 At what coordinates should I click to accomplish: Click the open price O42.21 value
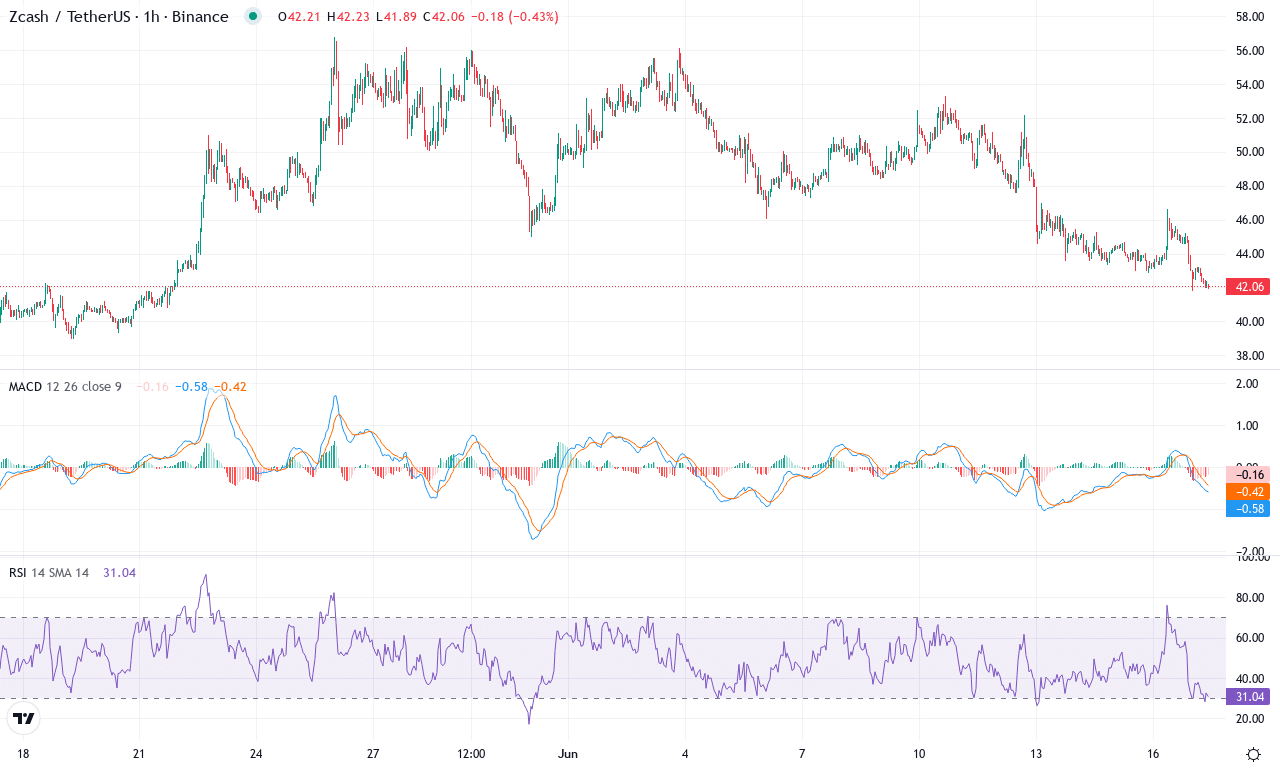pyautogui.click(x=298, y=17)
